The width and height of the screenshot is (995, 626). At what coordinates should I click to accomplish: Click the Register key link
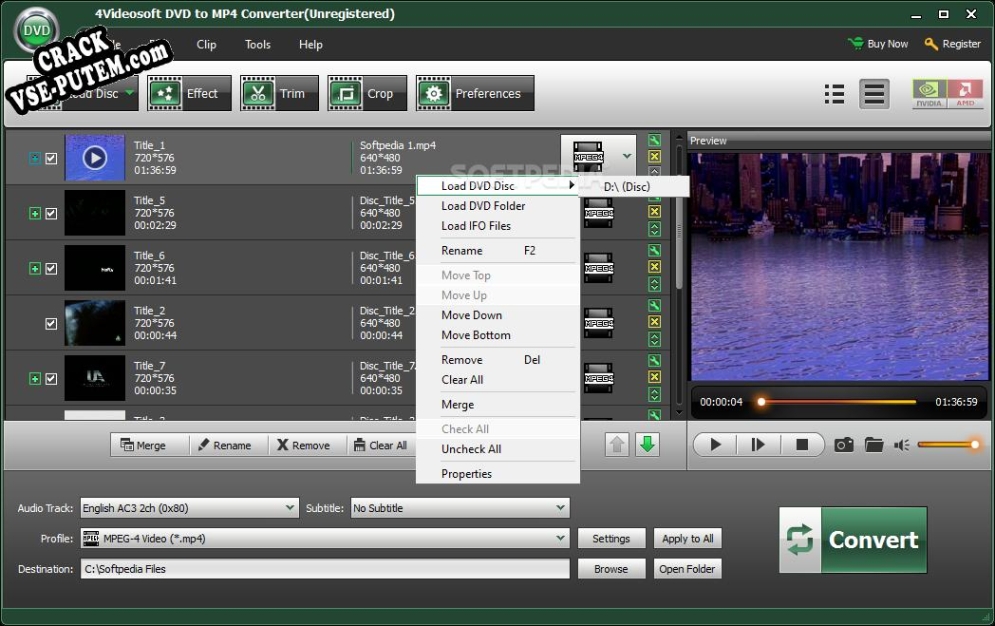click(x=952, y=44)
